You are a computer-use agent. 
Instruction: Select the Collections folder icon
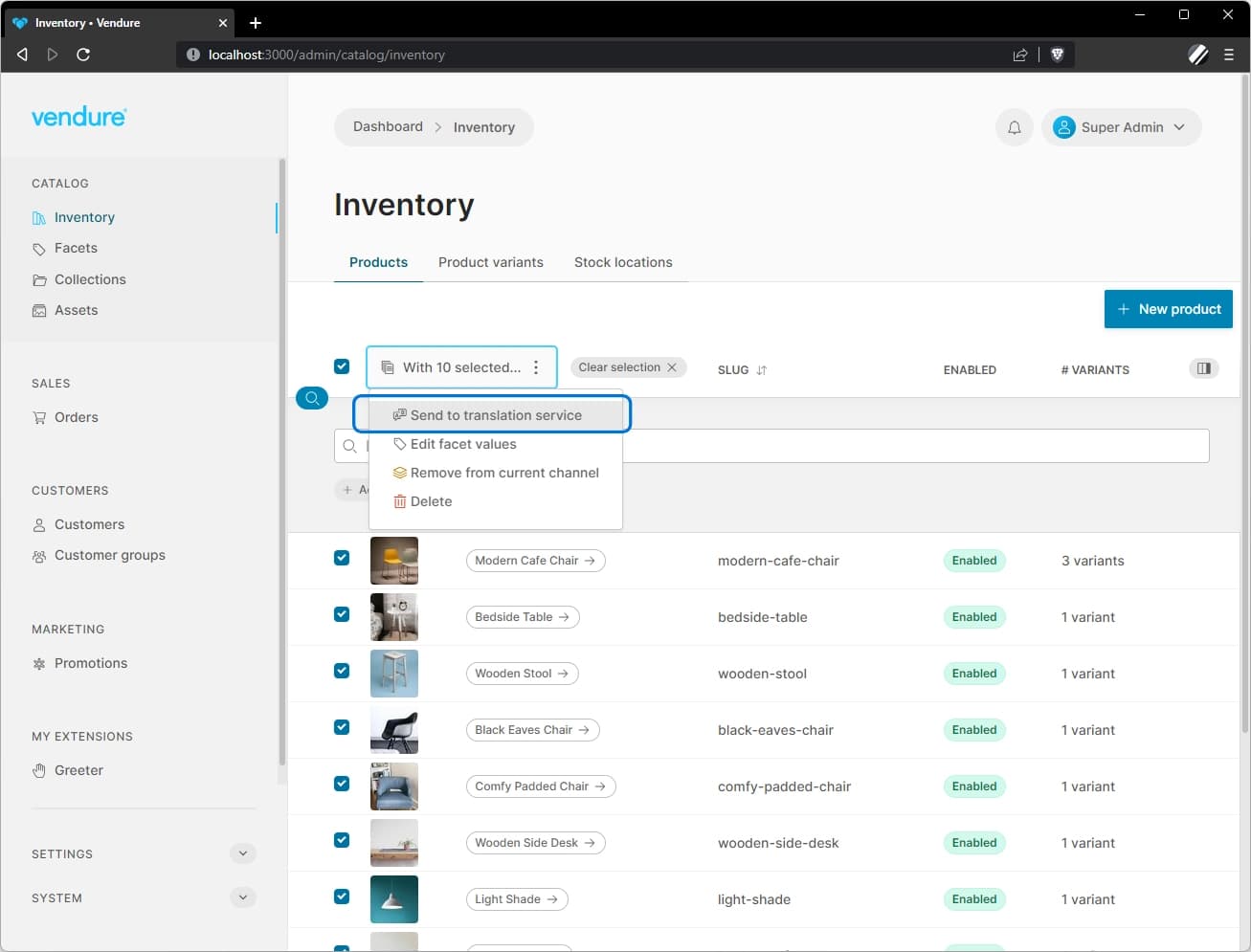click(39, 279)
